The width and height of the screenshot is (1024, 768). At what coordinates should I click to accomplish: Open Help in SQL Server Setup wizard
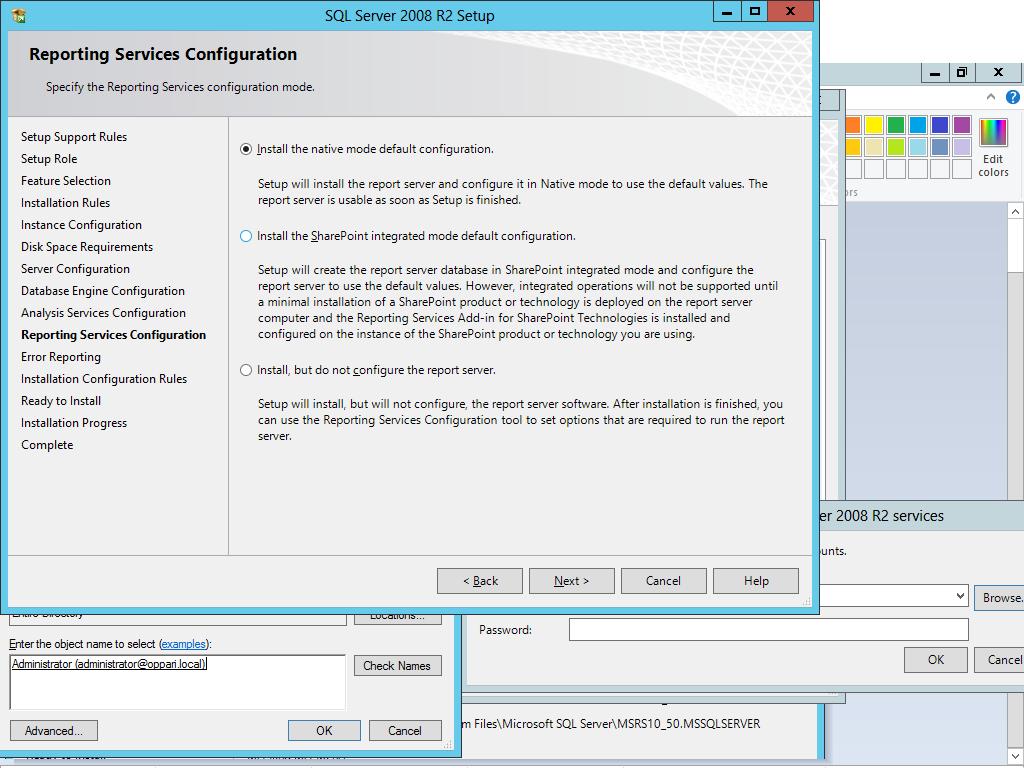pos(756,581)
